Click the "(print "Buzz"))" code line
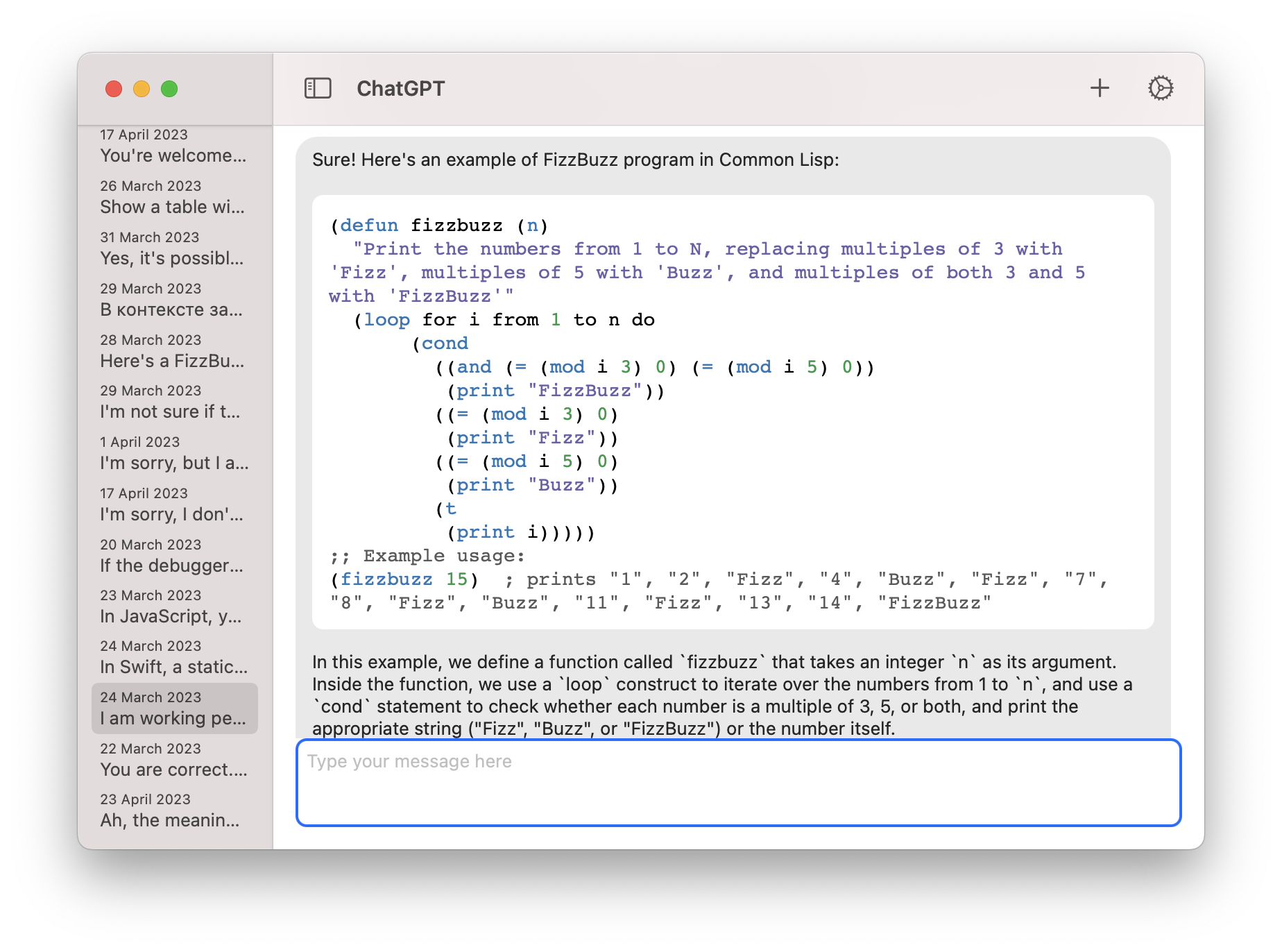Screen dimensions: 1282x952 tap(533, 485)
